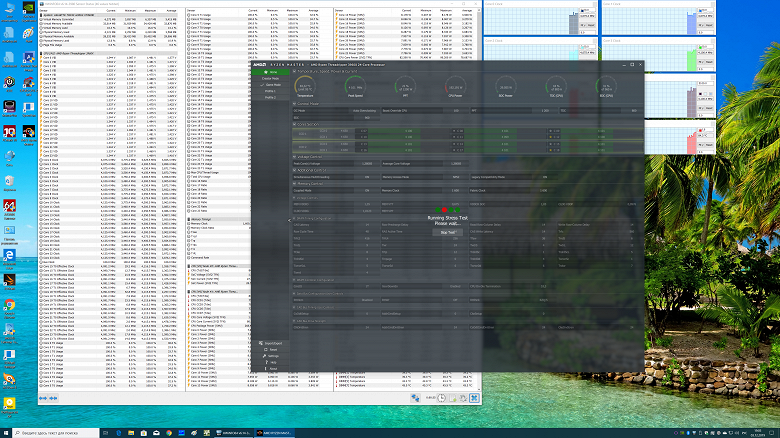Open Settings in Ryzen Master sidebar
Image resolution: width=780 pixels, height=438 pixels.
click(271, 356)
